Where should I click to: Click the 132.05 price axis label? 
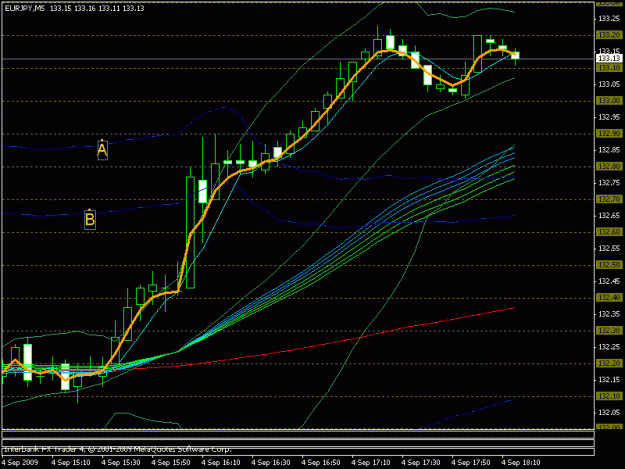609,412
